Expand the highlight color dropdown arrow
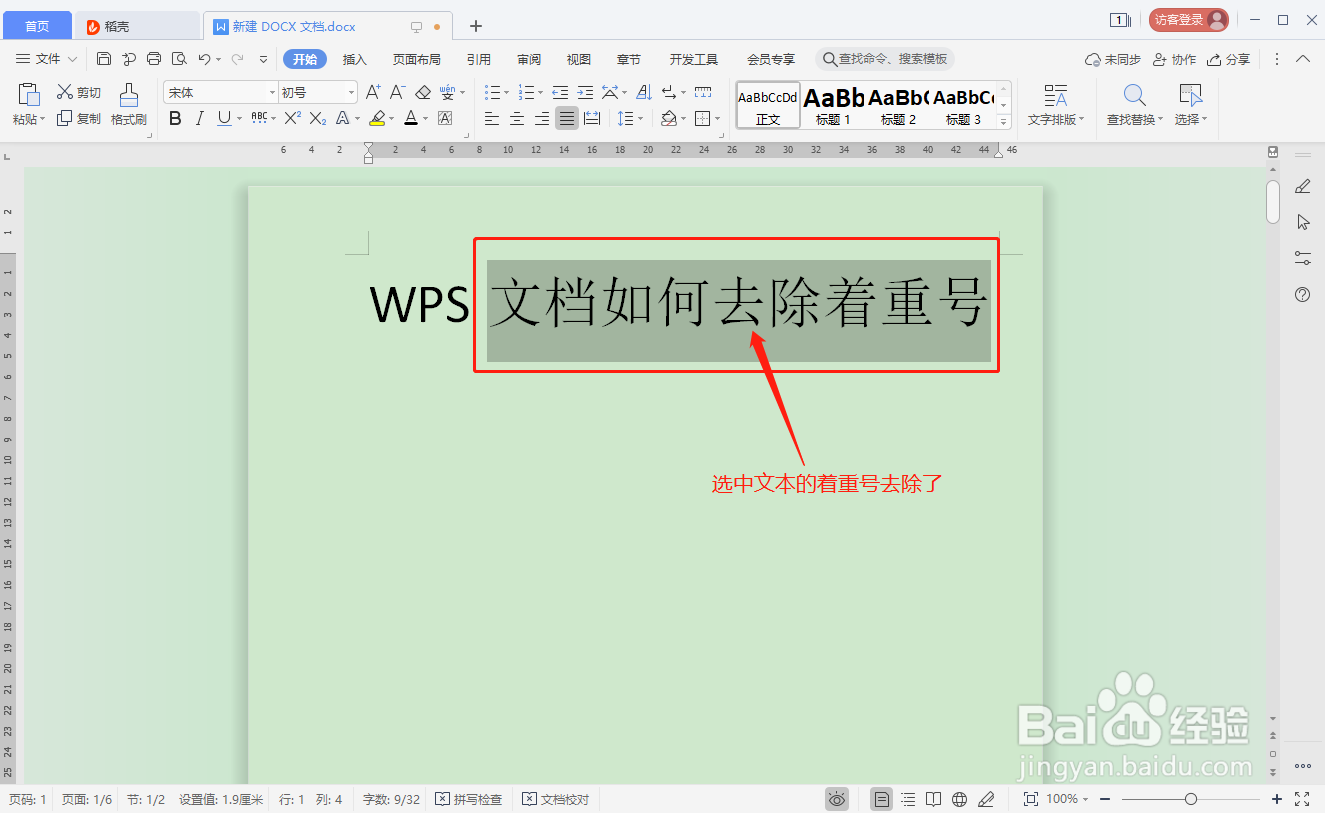Screen dimensions: 1325x813 pos(391,119)
